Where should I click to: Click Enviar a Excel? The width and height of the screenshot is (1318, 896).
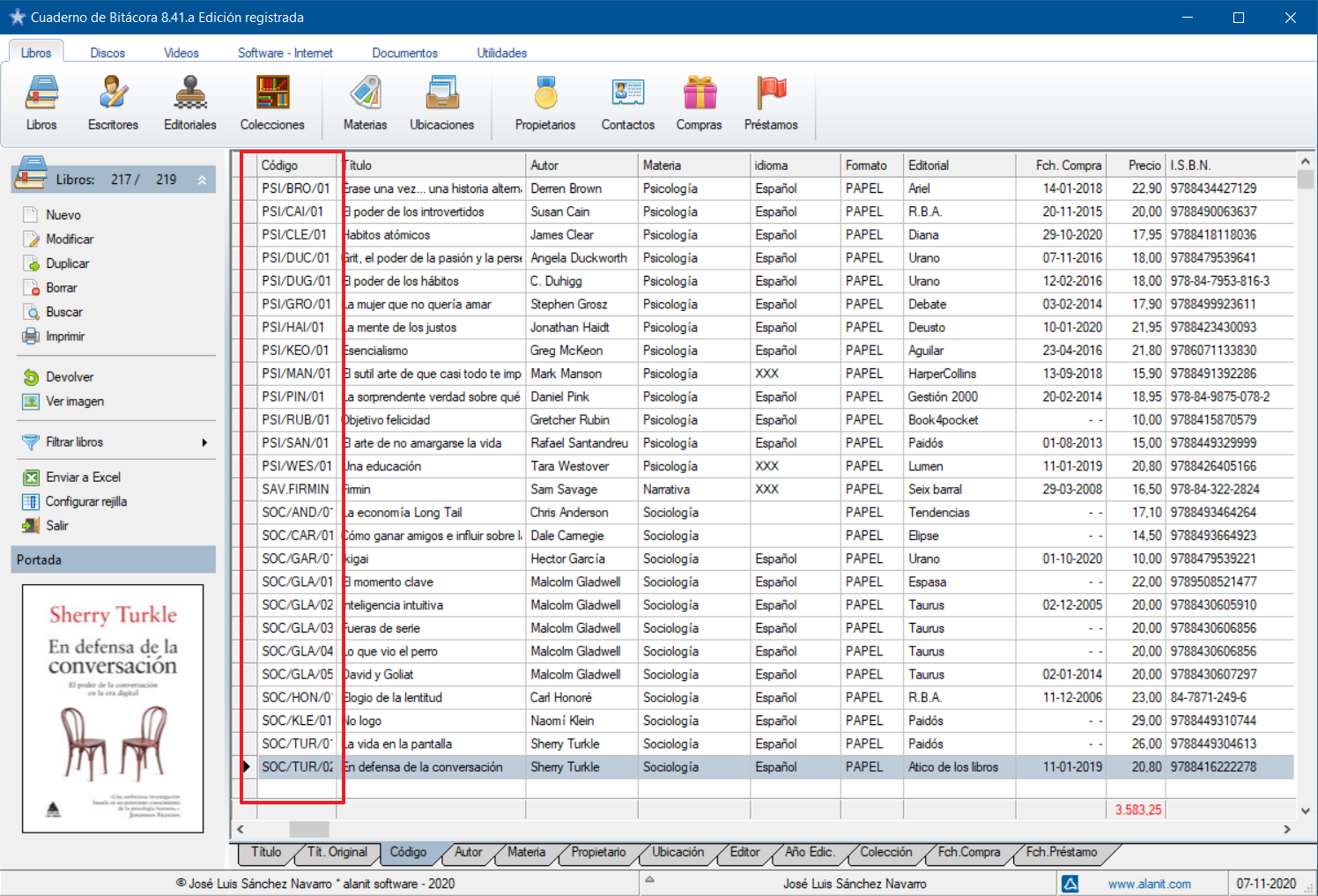point(83,478)
